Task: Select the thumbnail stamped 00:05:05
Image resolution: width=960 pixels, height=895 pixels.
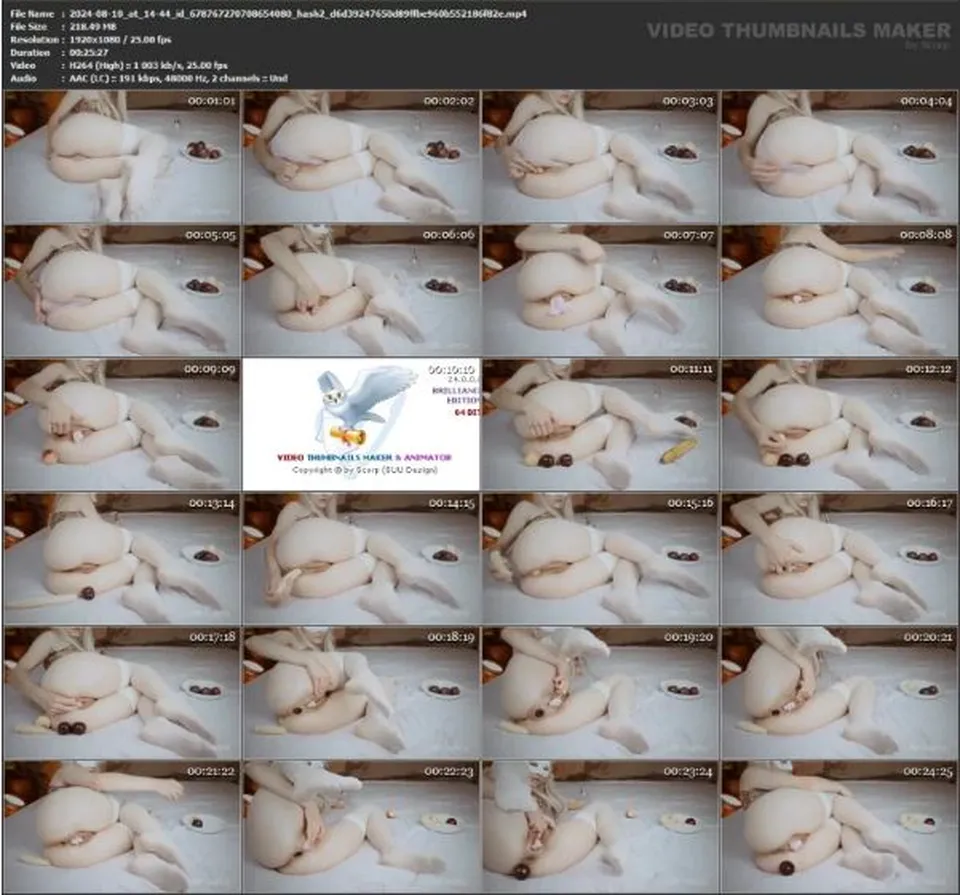Action: click(x=122, y=291)
